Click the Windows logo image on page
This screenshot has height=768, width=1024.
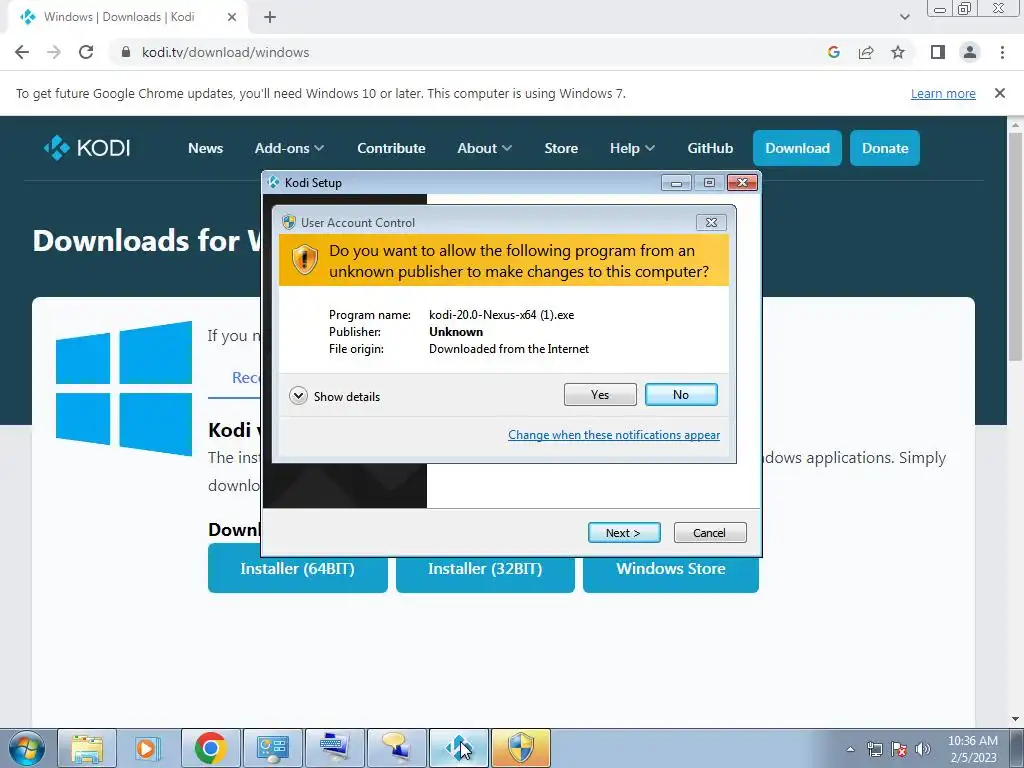coord(124,389)
